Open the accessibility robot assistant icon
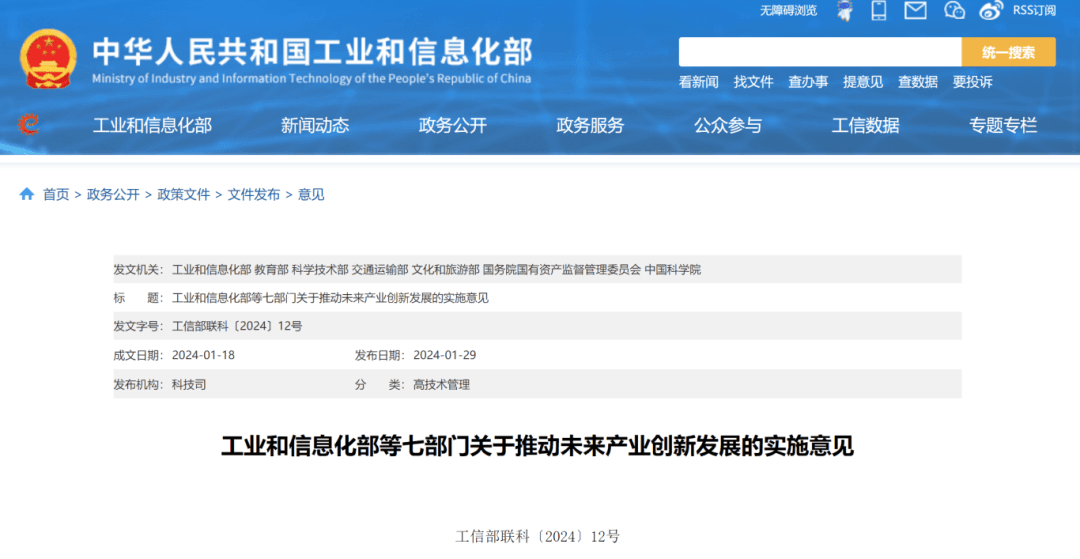Screen dimensions: 1080x559 click(844, 10)
